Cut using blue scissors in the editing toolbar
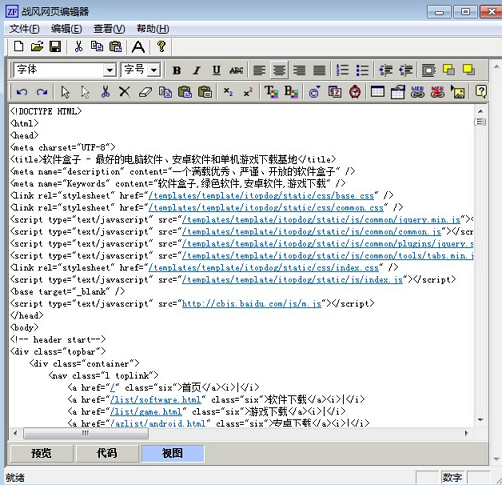 coord(105,92)
